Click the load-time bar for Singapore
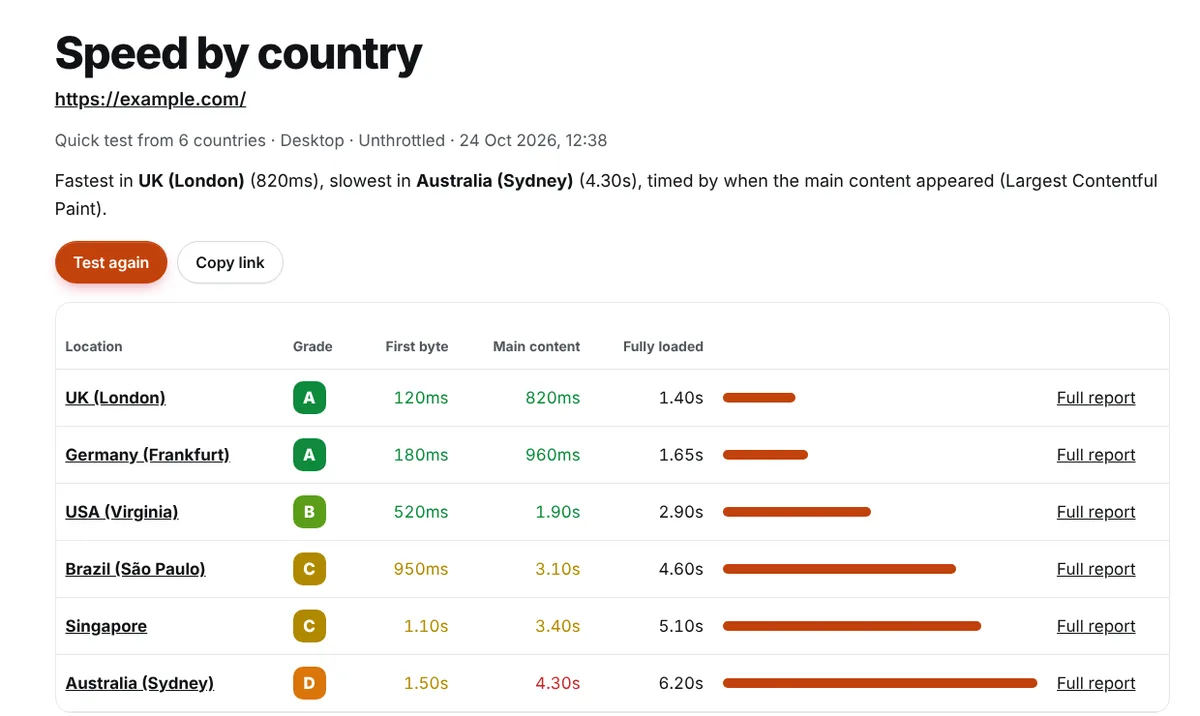The image size is (1200, 716). 852,626
